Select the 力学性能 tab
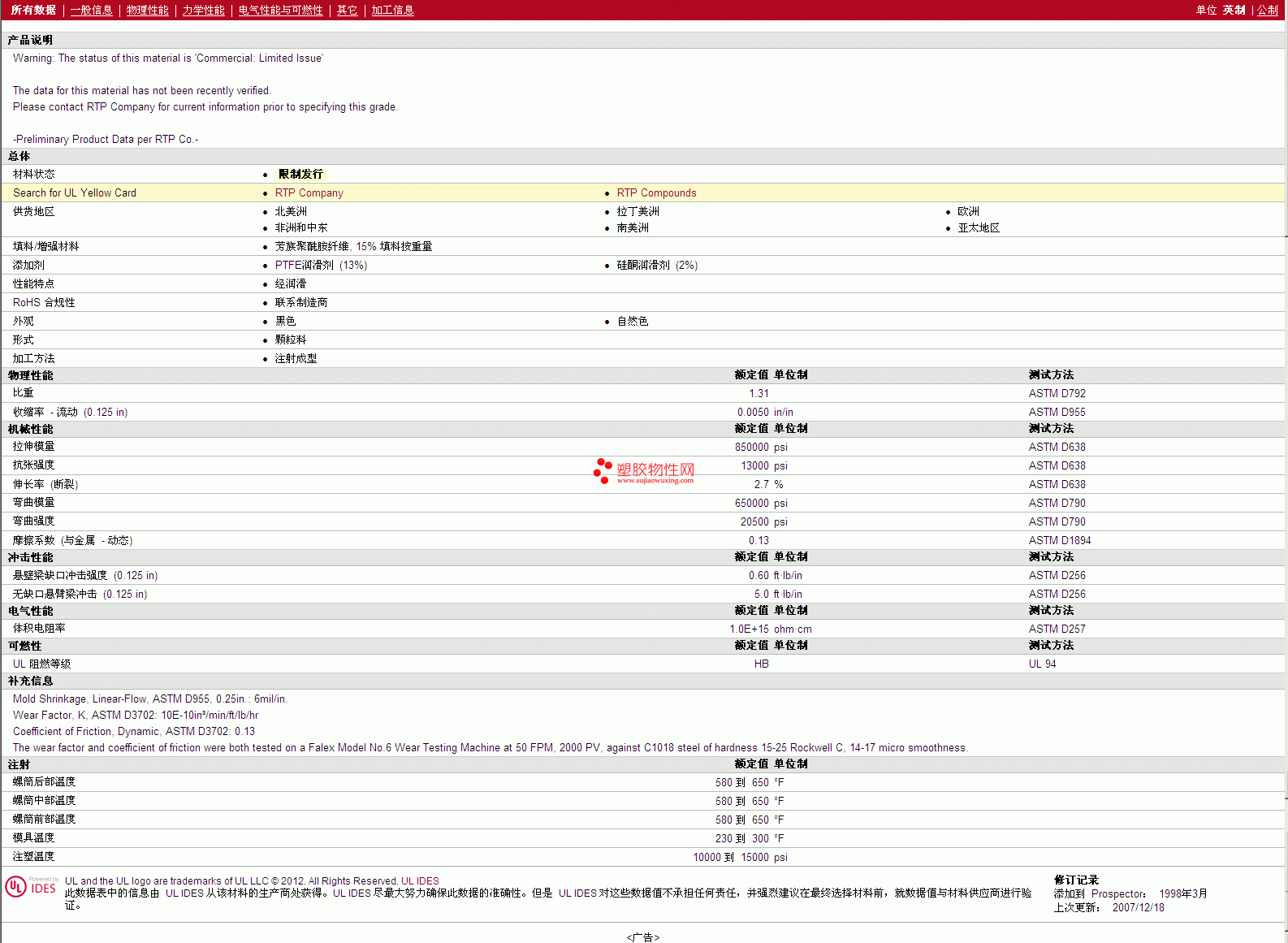The width and height of the screenshot is (1288, 943). tap(203, 10)
